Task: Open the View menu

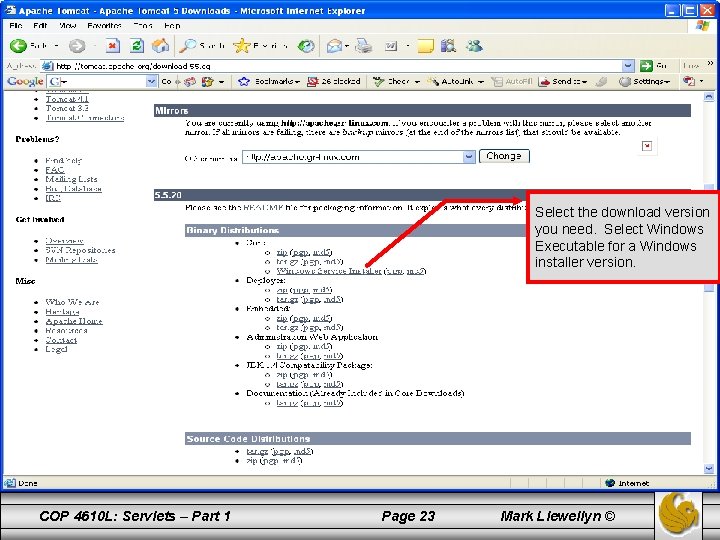Action: coord(68,26)
